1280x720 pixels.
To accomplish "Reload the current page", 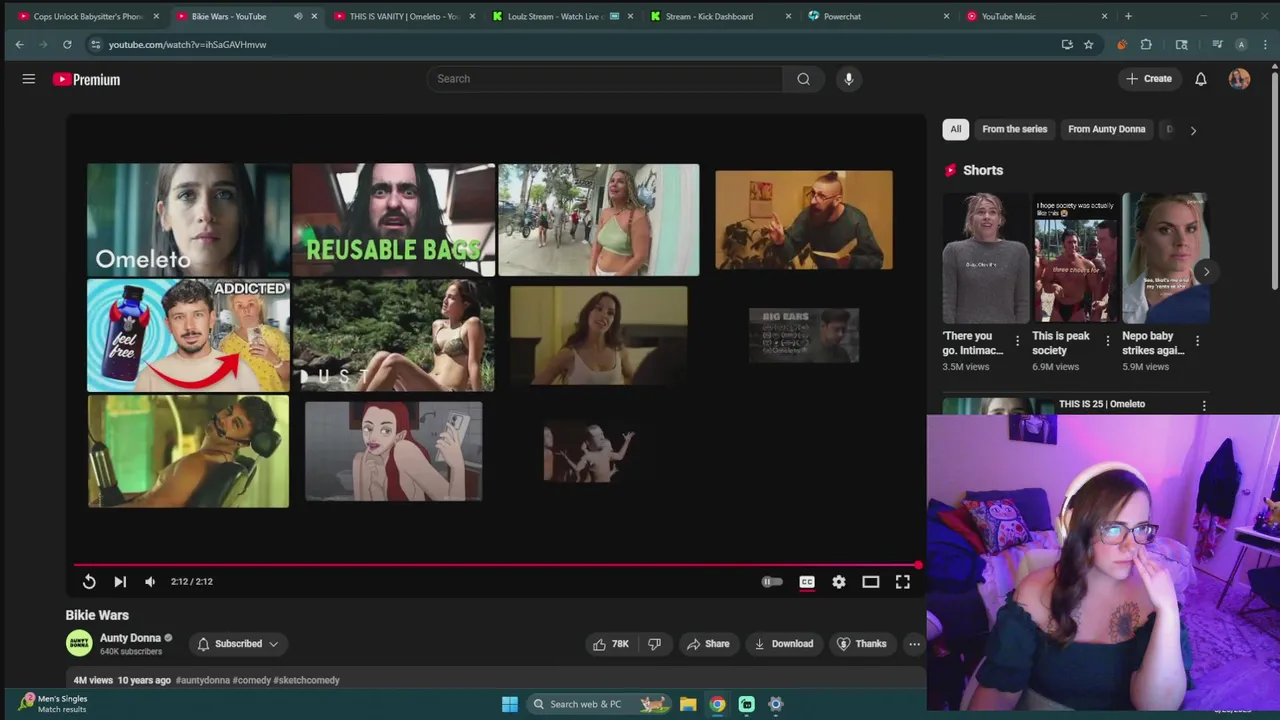I will tap(67, 44).
